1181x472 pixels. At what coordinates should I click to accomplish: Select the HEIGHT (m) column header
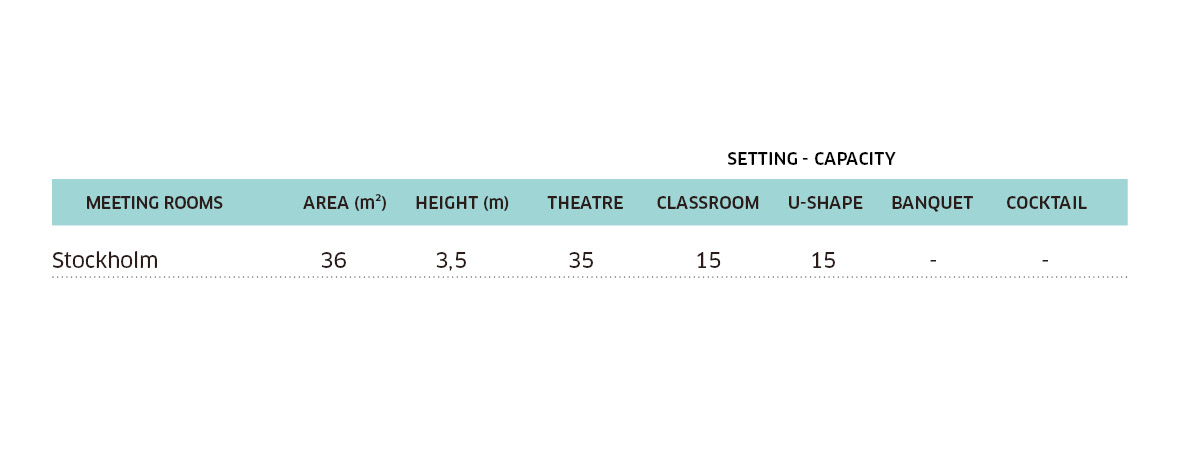(x=462, y=203)
